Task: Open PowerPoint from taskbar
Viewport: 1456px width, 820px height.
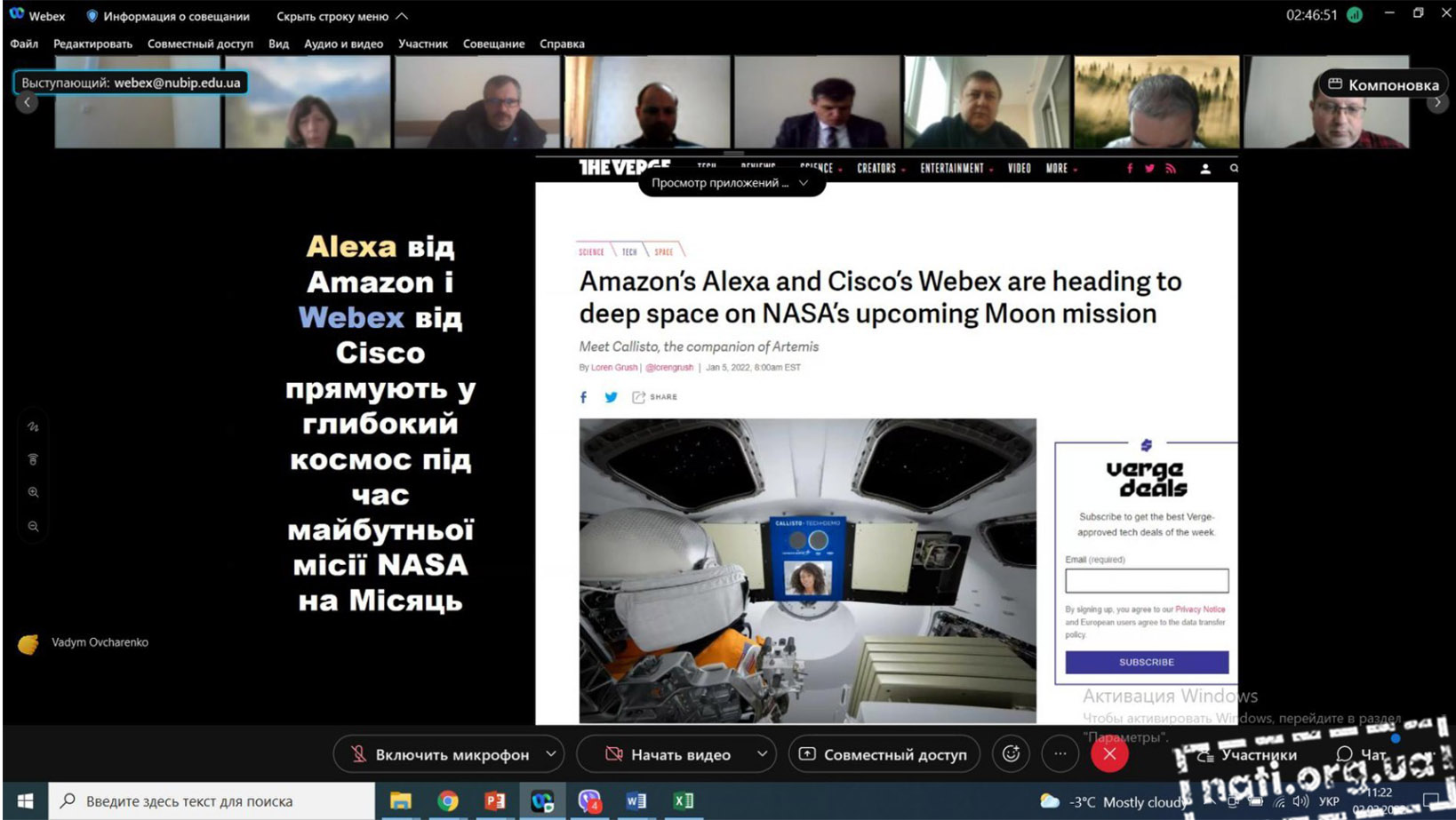Action: tap(495, 800)
